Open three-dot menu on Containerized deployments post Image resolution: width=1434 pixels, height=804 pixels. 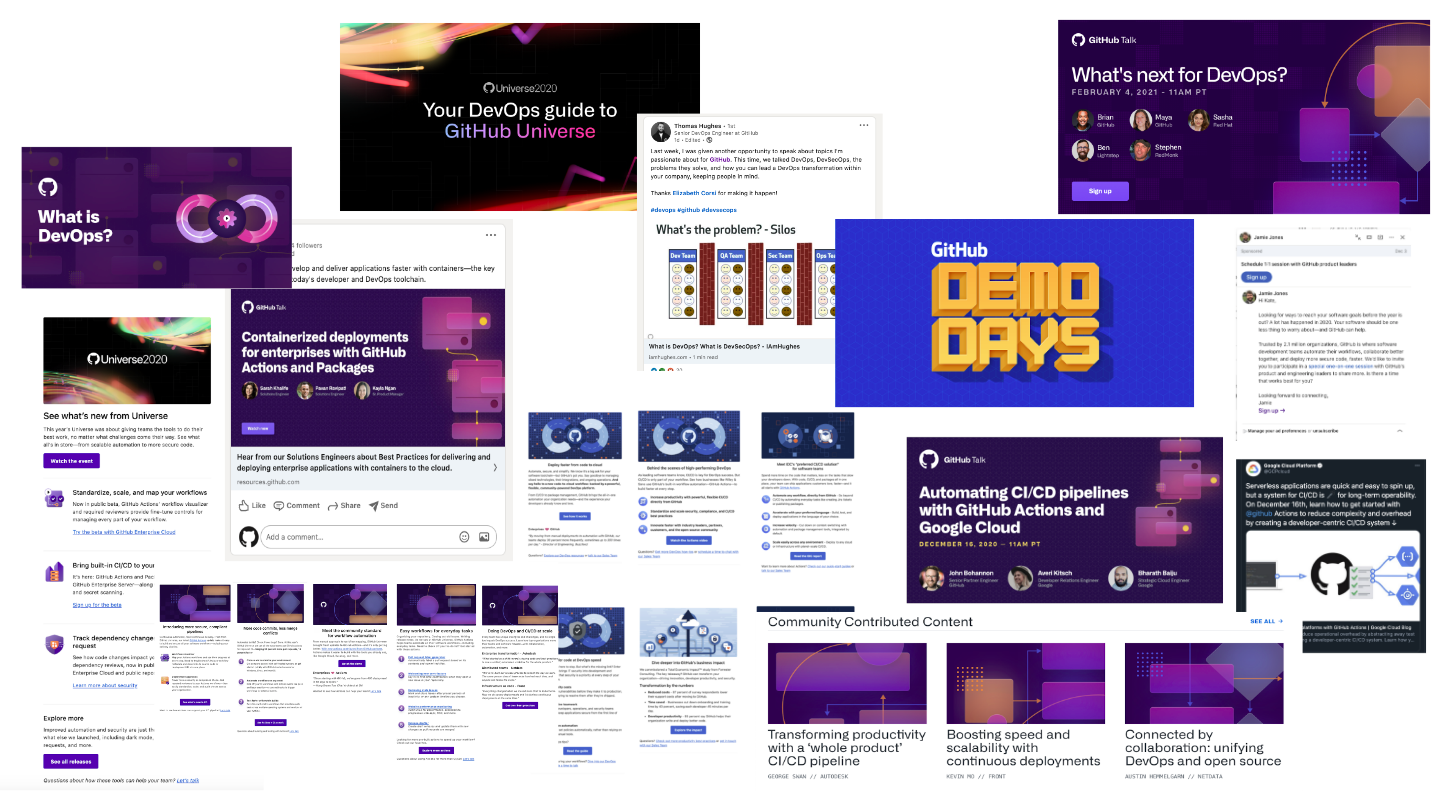coord(491,235)
